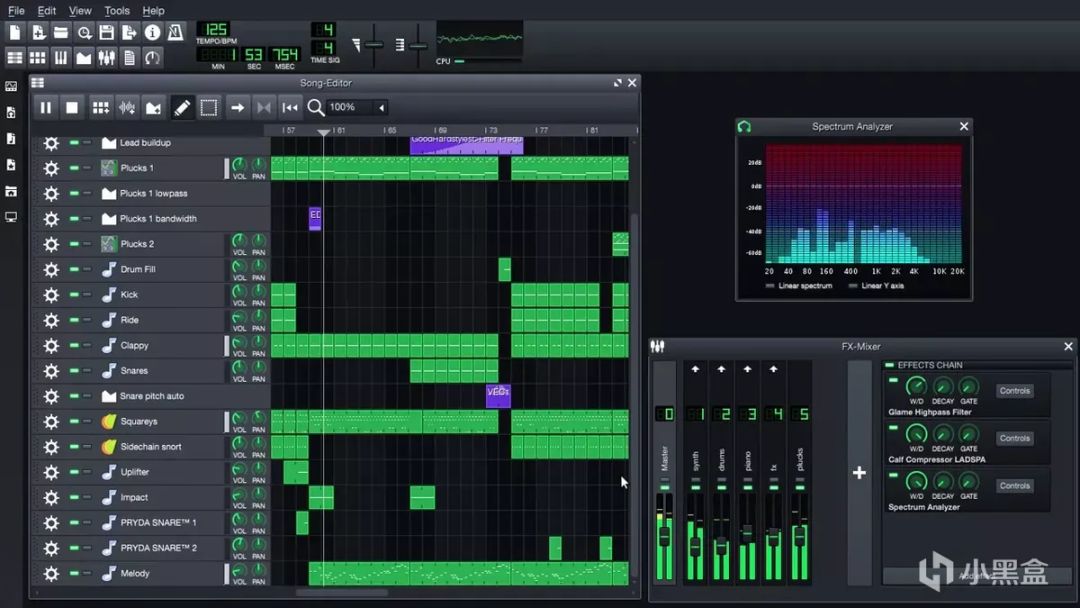Add a new FX channel with the plus button

[x=859, y=473]
